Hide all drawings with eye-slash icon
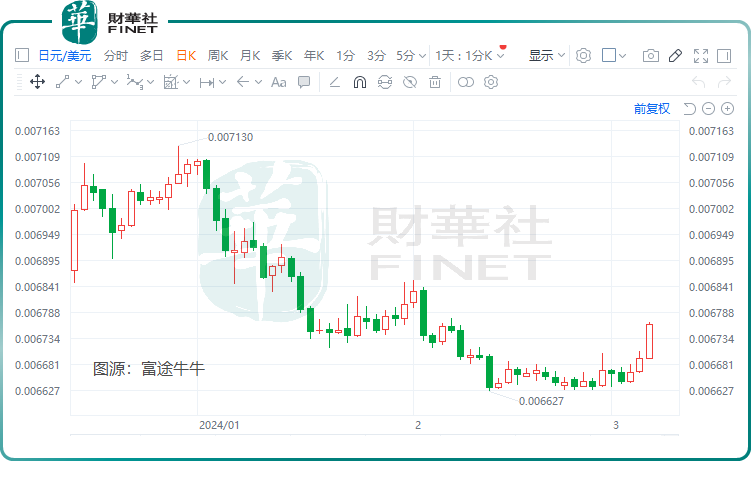 point(410,82)
